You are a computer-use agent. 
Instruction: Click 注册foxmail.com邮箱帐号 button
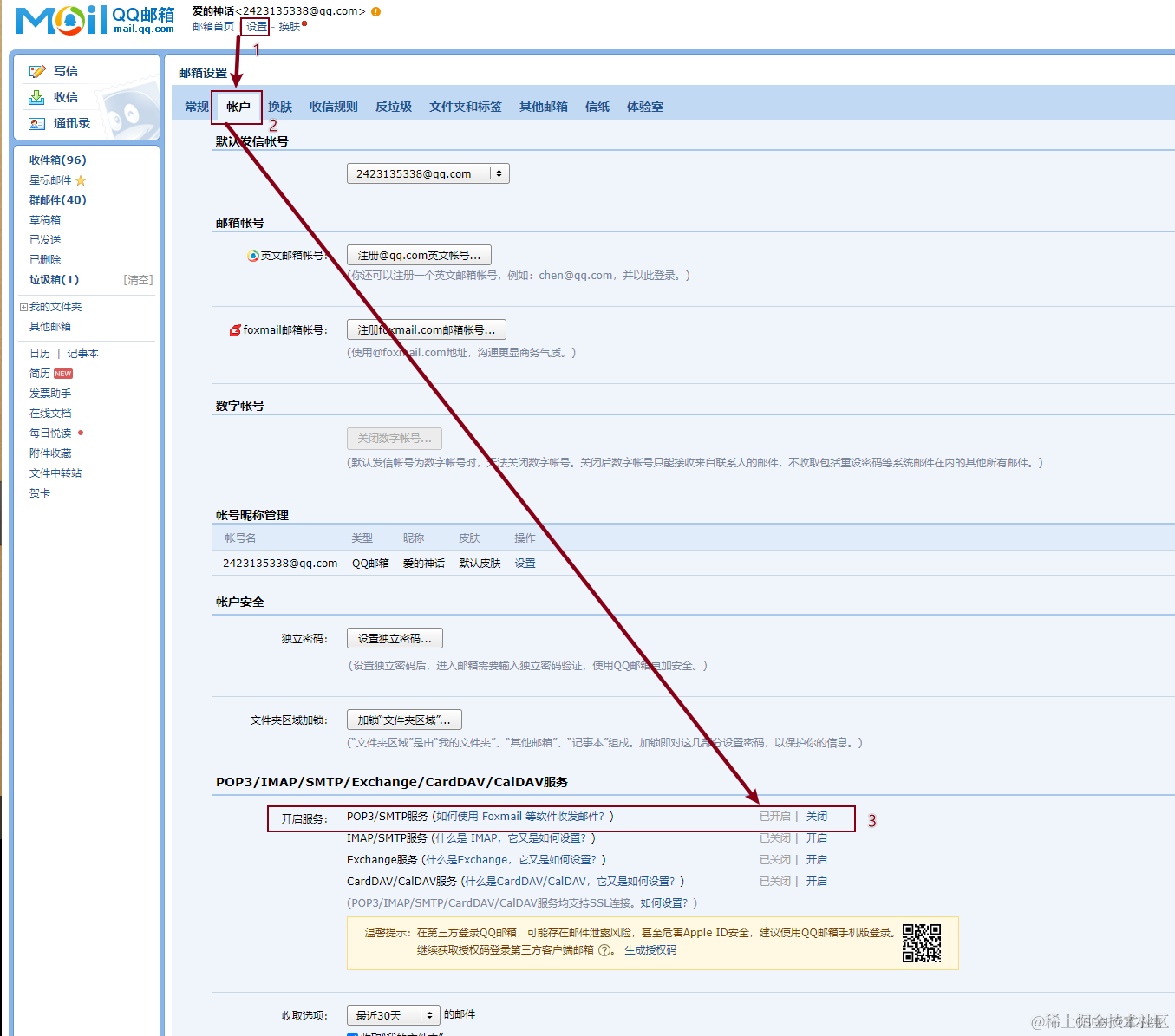click(x=427, y=329)
